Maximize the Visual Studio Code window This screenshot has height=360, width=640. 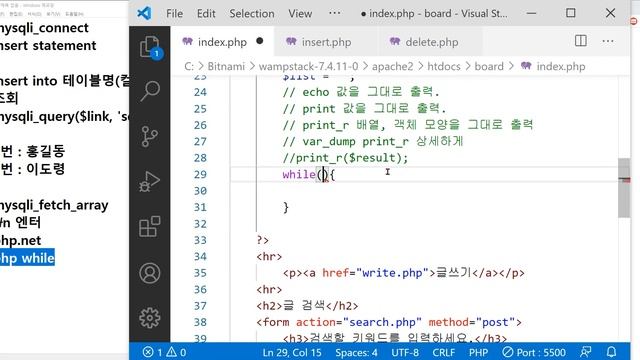point(571,13)
